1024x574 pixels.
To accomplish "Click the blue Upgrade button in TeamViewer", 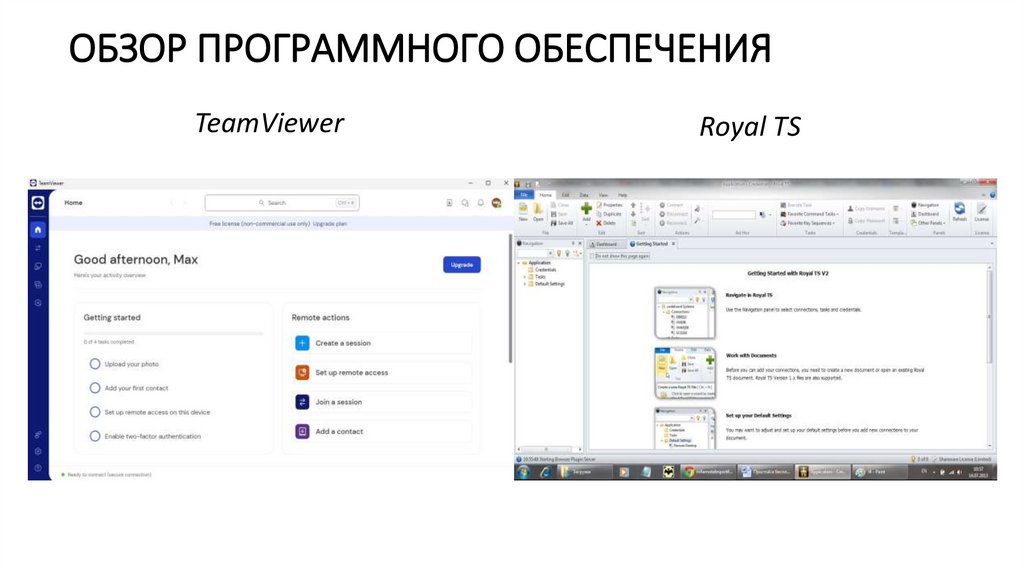I will [462, 264].
